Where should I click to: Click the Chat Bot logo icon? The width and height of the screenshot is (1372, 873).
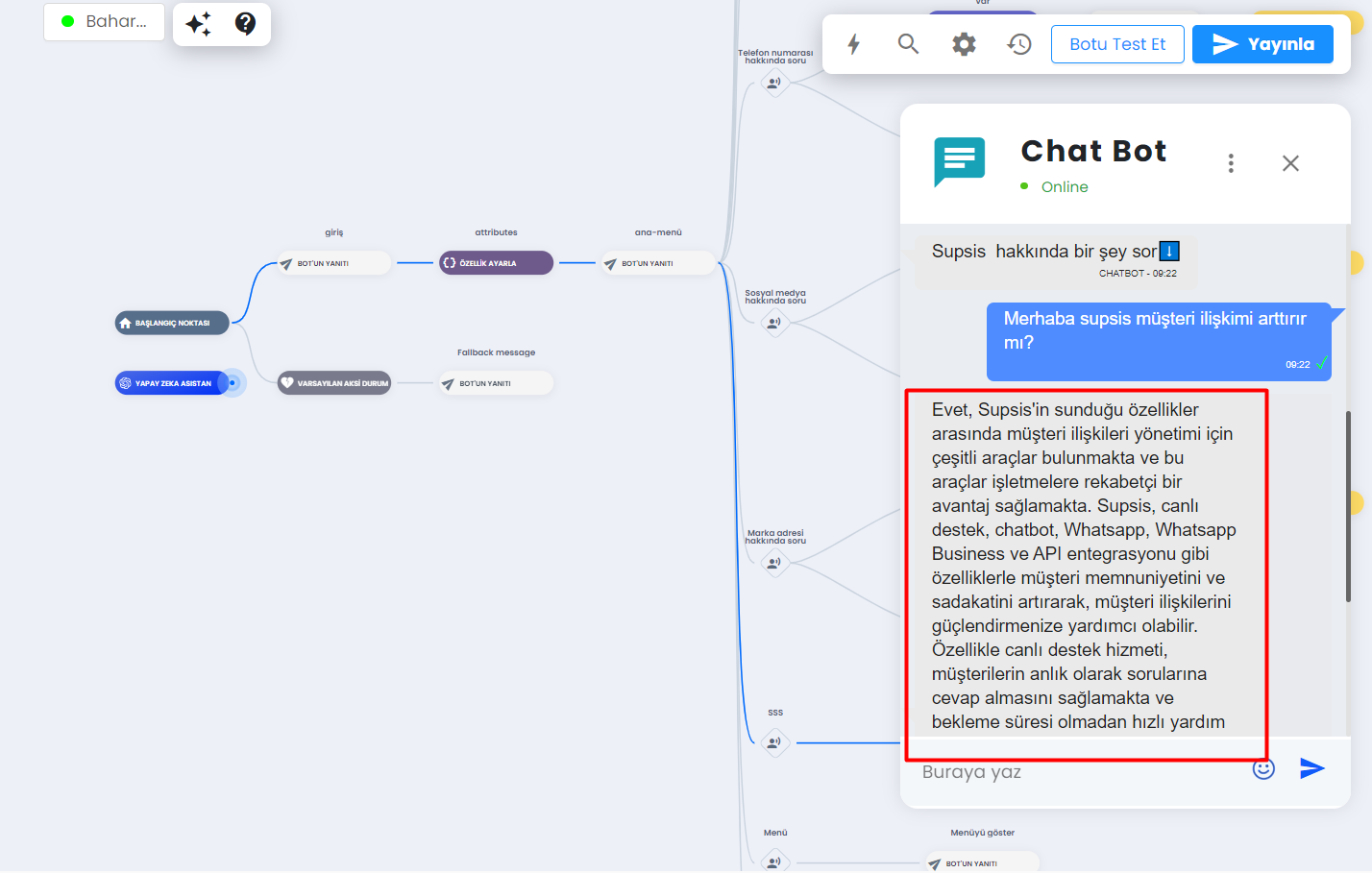[960, 161]
